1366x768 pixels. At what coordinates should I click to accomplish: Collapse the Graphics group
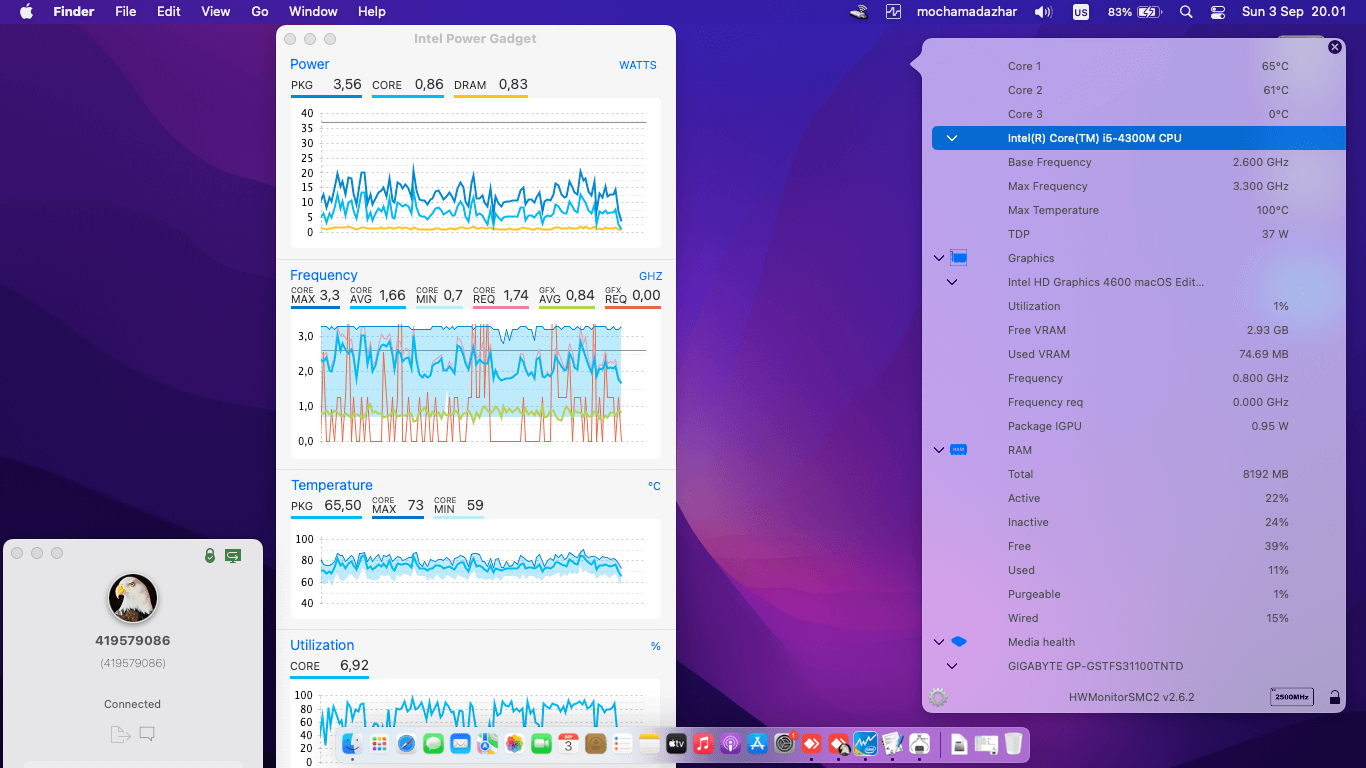(x=939, y=258)
